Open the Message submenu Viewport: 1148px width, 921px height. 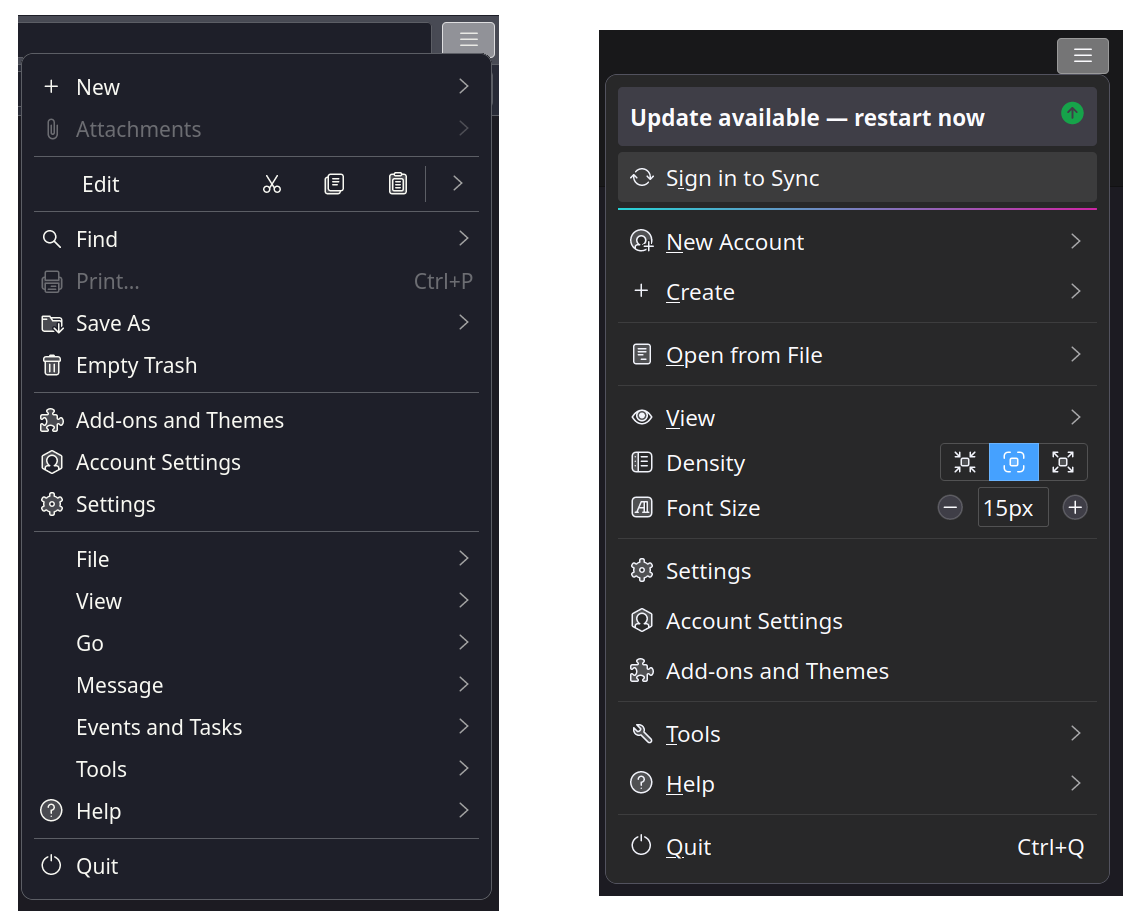click(120, 685)
